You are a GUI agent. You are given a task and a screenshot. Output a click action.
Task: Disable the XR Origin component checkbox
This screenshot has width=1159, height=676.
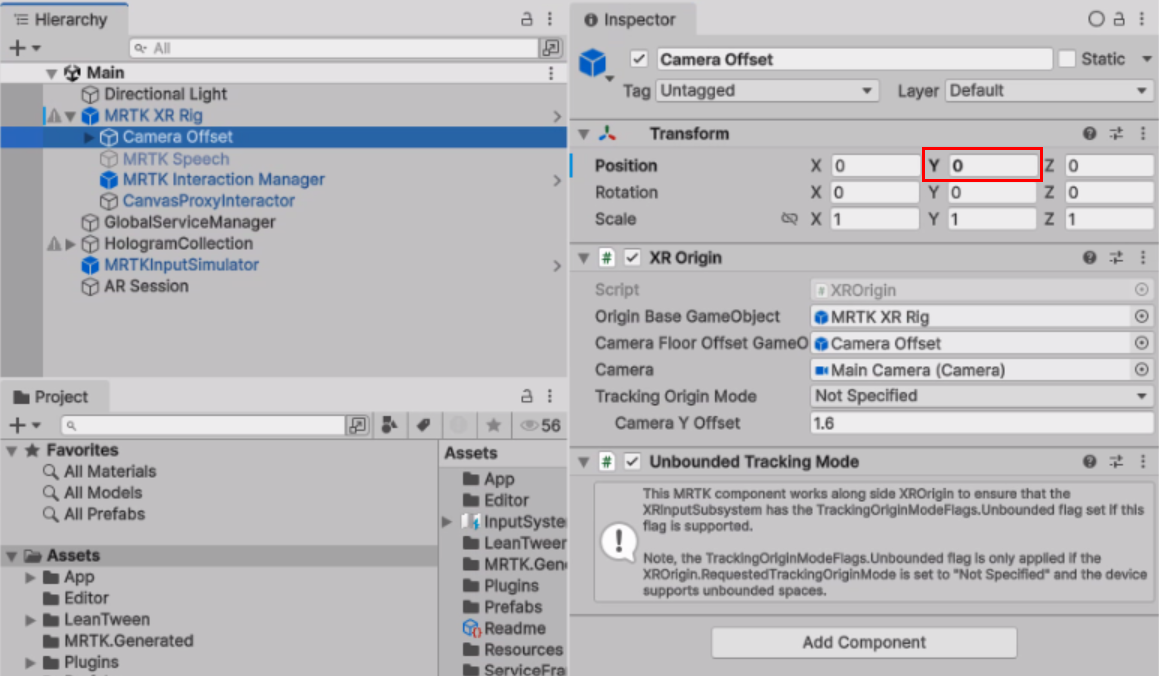pos(632,258)
